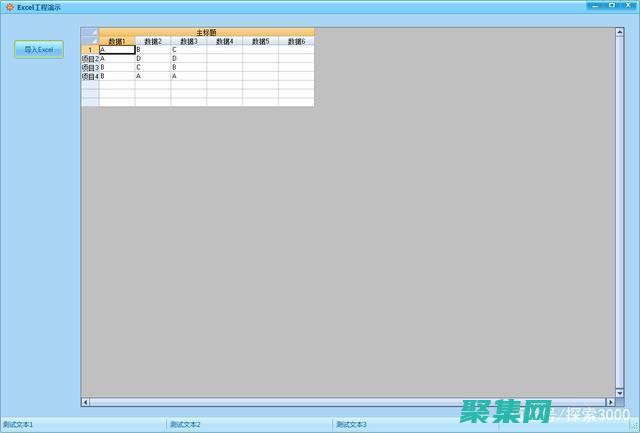Select row header 项目4
This screenshot has height=433, width=640.
point(90,76)
